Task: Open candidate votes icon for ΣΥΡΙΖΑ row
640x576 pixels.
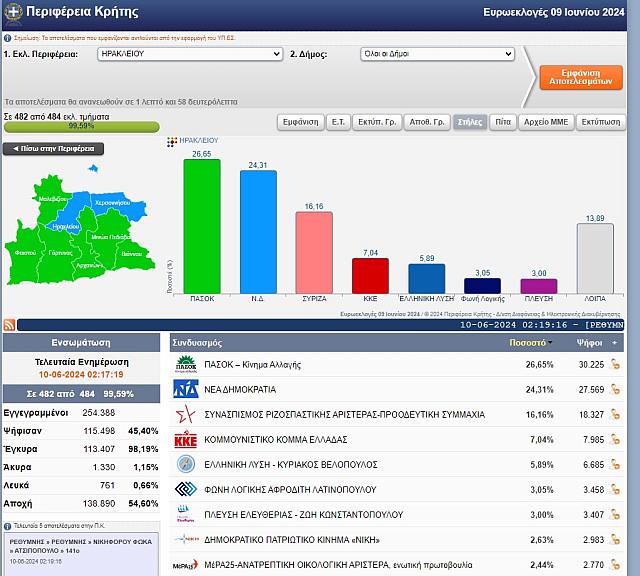Action: [x=615, y=414]
